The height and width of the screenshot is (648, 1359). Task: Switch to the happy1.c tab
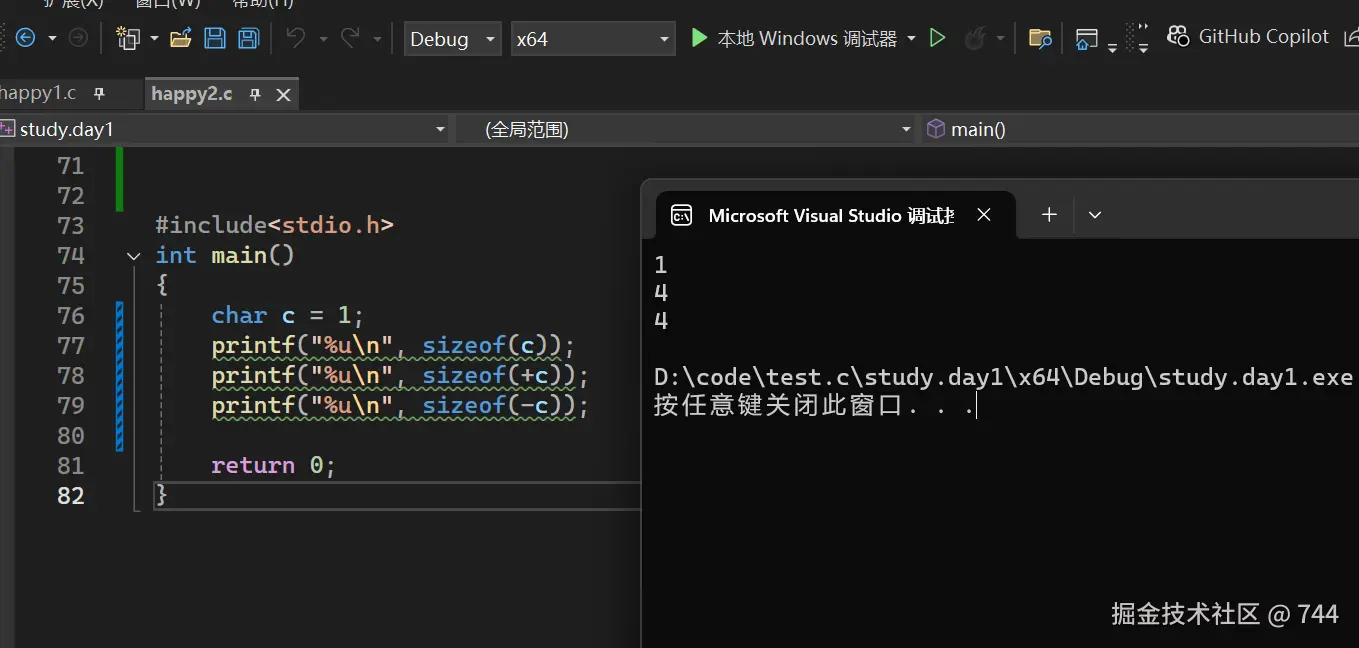pyautogui.click(x=40, y=92)
